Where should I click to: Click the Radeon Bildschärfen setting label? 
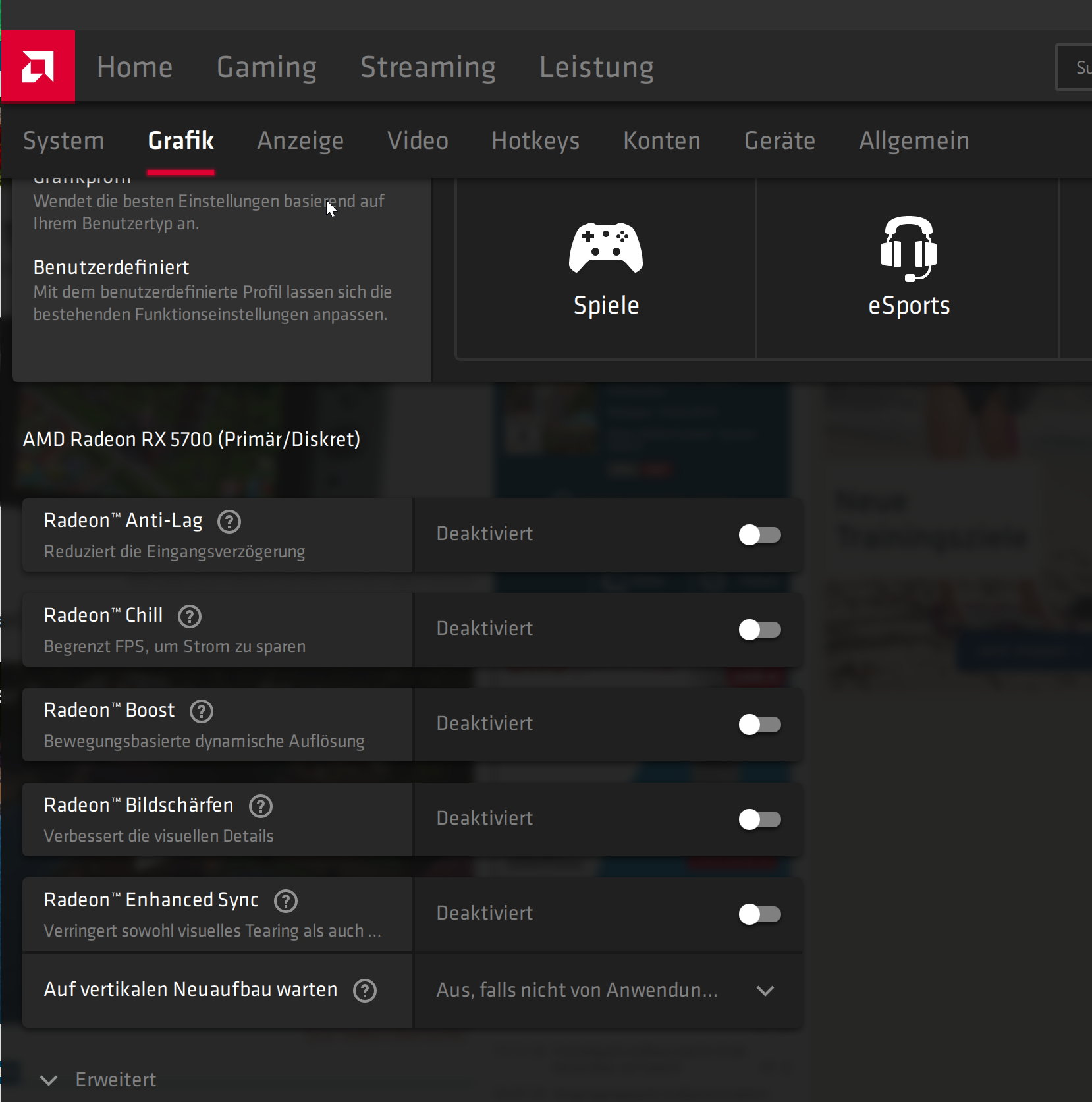pyautogui.click(x=139, y=805)
